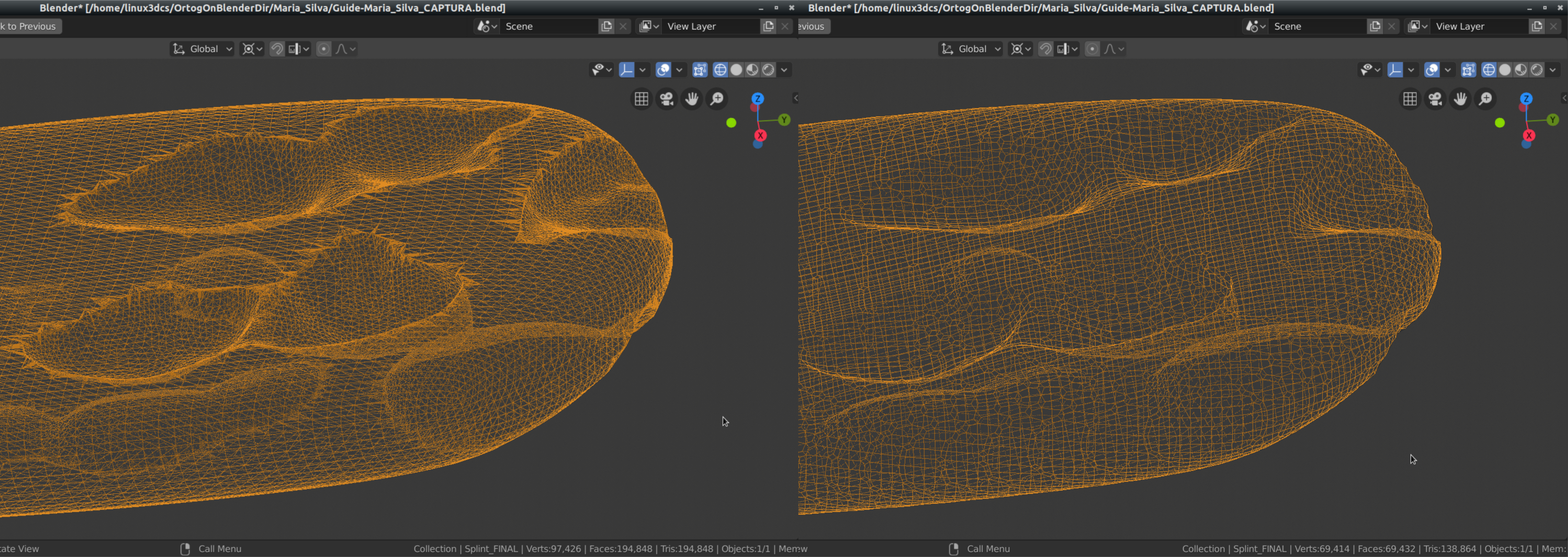Click Scene name field in left window
The image size is (1568, 557).
(550, 26)
